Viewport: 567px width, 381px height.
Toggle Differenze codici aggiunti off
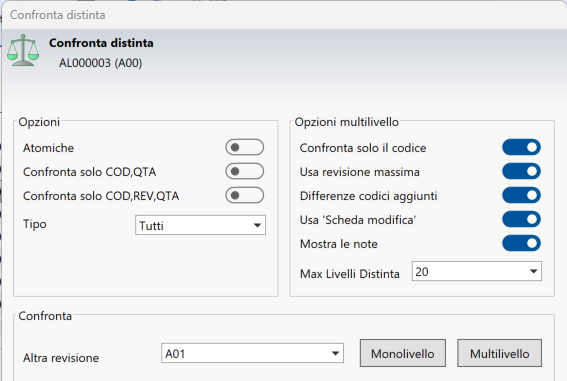coord(521,195)
